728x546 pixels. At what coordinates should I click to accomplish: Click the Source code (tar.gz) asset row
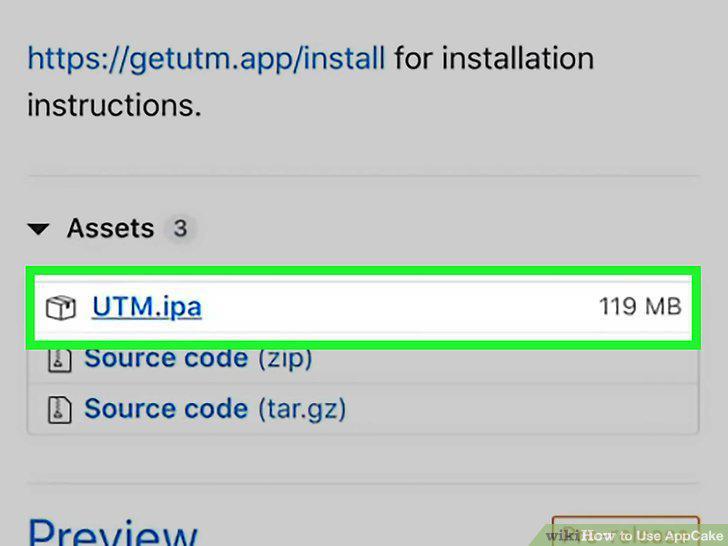pyautogui.click(x=363, y=409)
